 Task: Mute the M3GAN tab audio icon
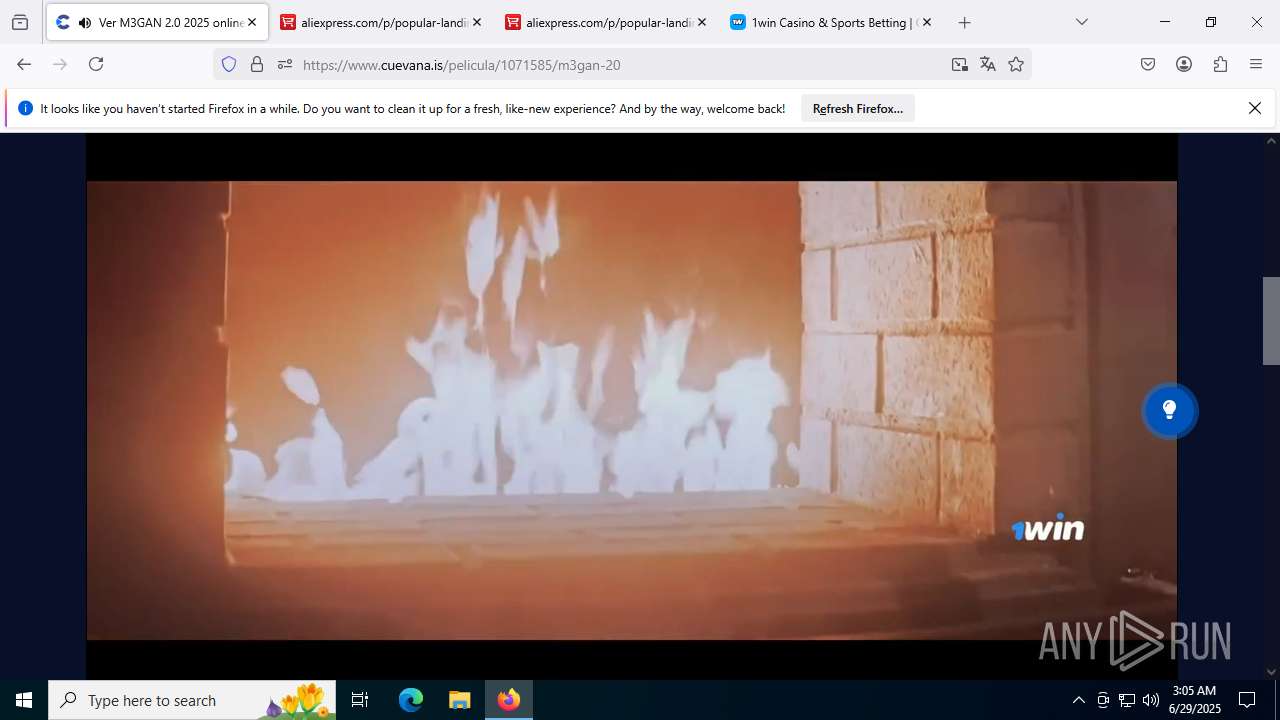[84, 22]
